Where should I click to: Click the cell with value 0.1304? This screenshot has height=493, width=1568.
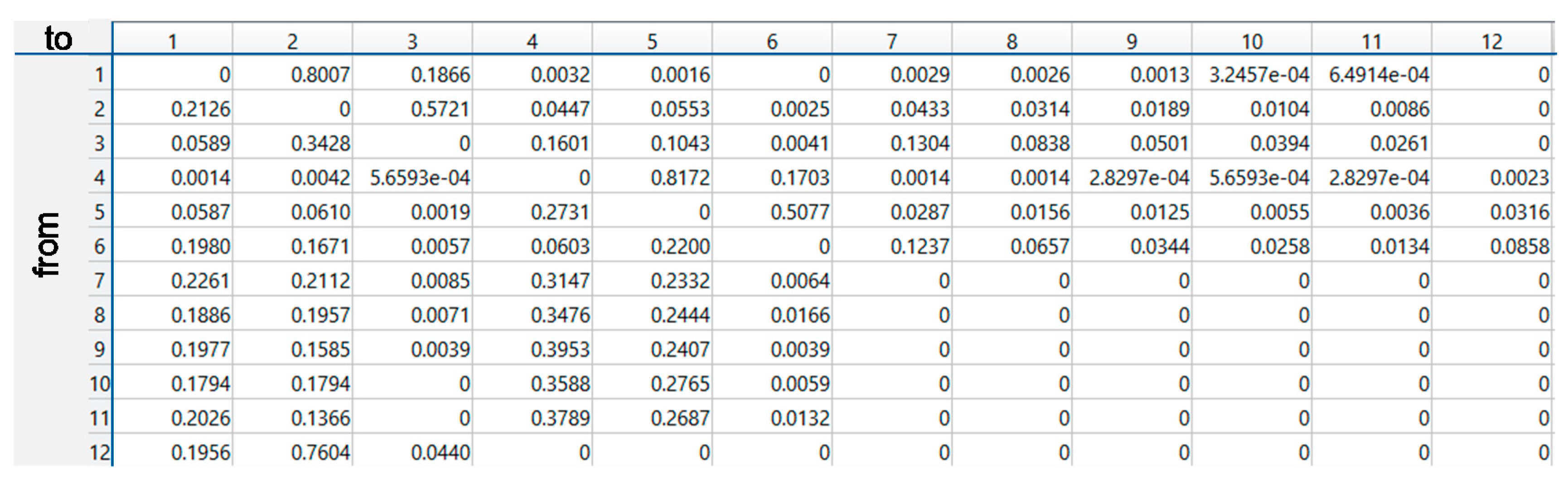coord(920,144)
